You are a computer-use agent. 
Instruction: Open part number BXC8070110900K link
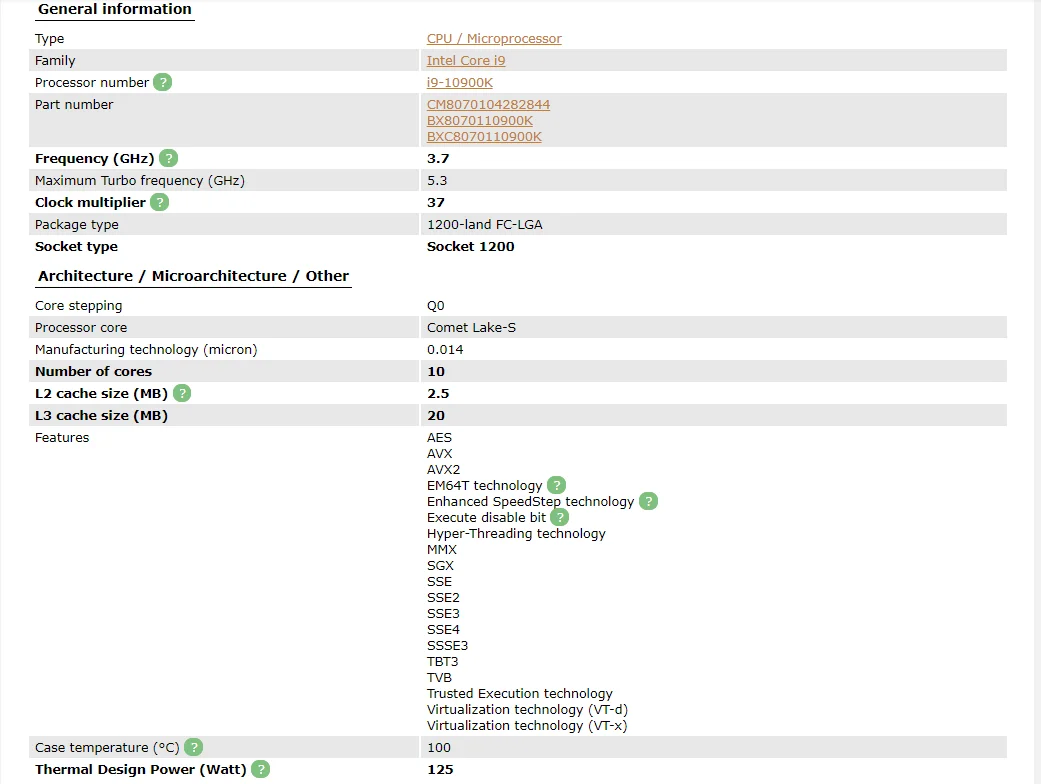point(484,136)
